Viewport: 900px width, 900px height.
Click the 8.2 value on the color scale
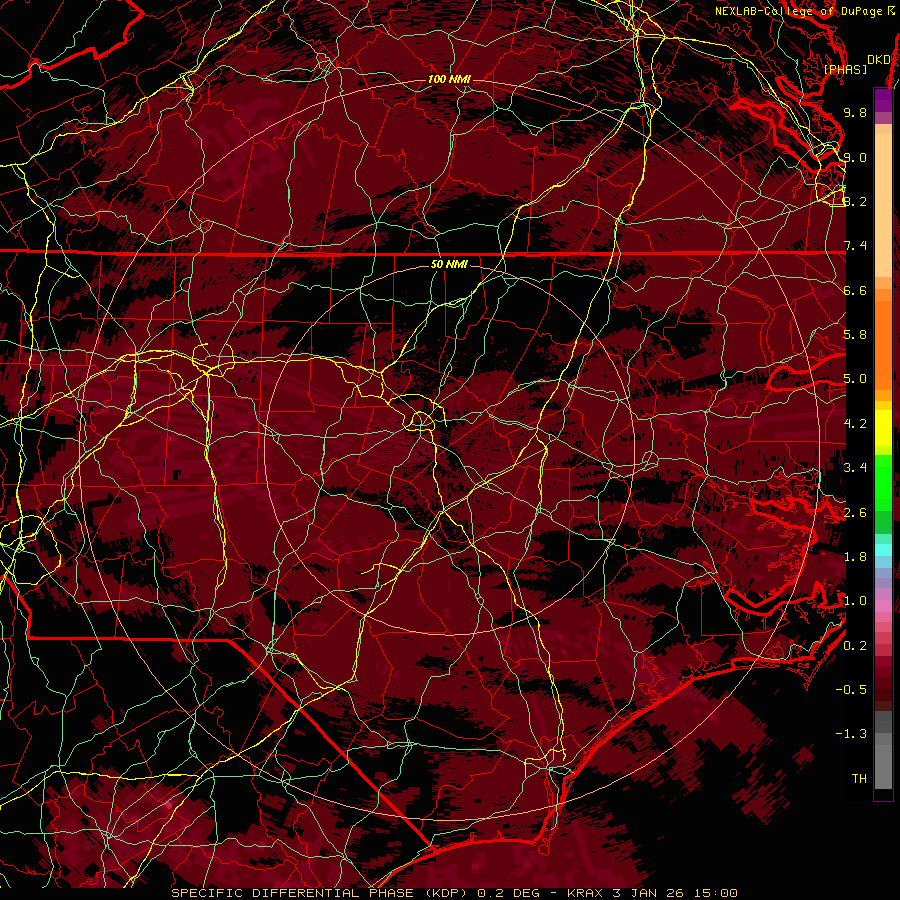click(x=855, y=201)
